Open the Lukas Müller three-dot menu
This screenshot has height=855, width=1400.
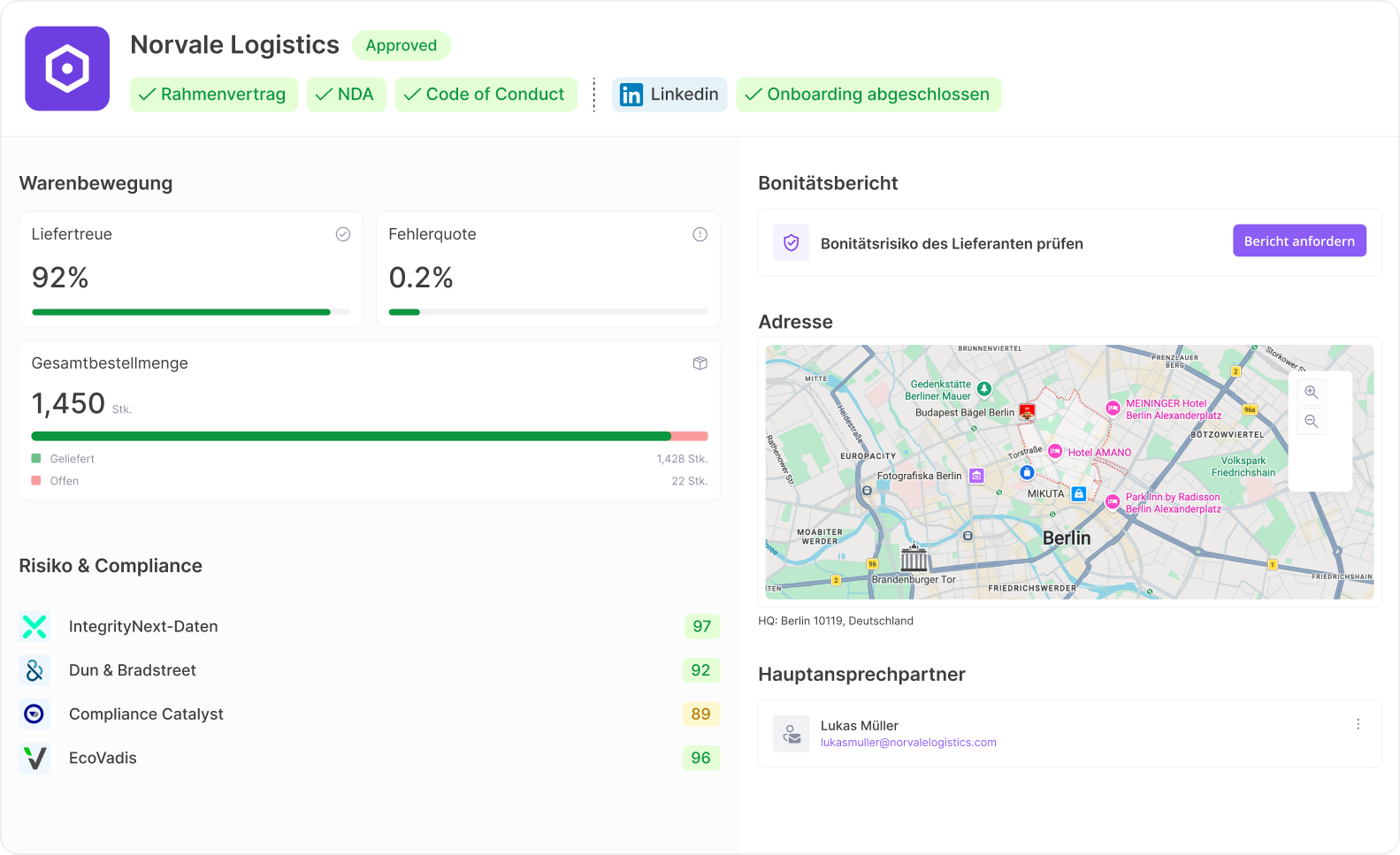click(1358, 724)
